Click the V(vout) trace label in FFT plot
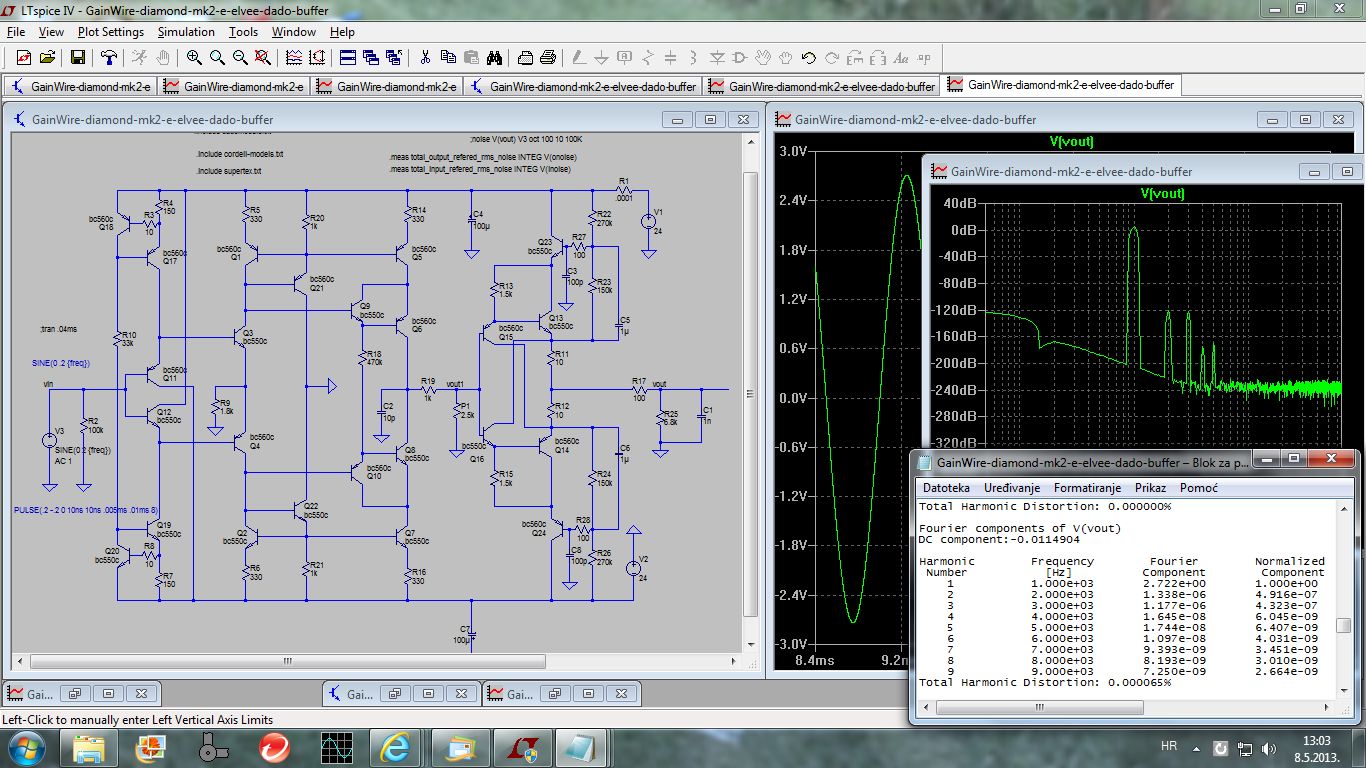 click(1161, 193)
